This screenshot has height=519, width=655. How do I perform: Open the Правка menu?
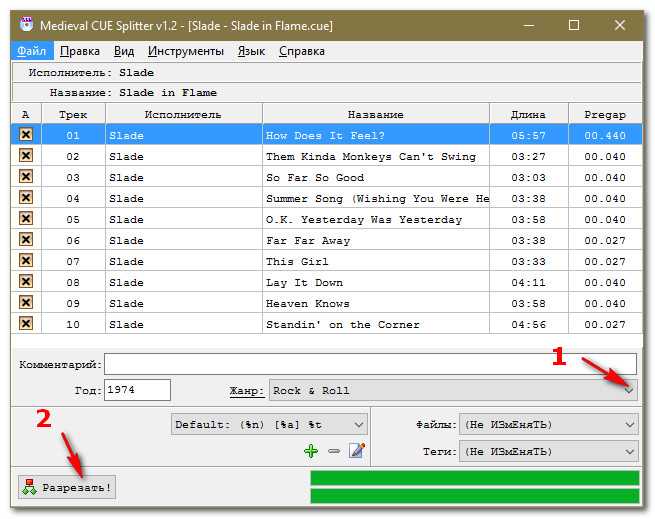coord(80,51)
